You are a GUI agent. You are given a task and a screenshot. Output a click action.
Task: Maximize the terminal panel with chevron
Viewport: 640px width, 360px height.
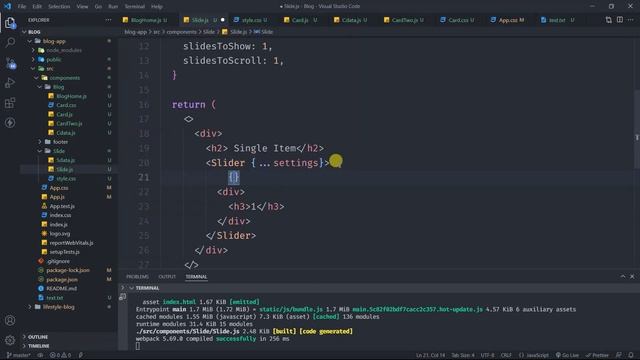coord(623,276)
